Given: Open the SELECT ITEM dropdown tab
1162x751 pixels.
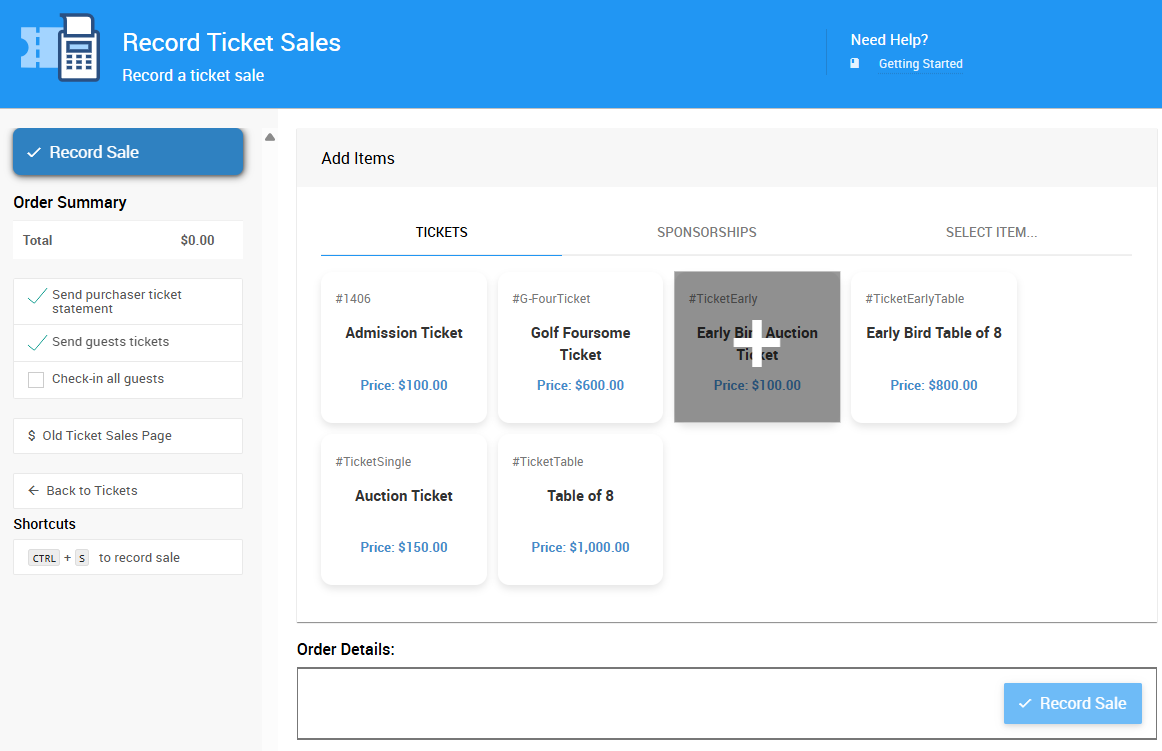Looking at the screenshot, I should (991, 231).
